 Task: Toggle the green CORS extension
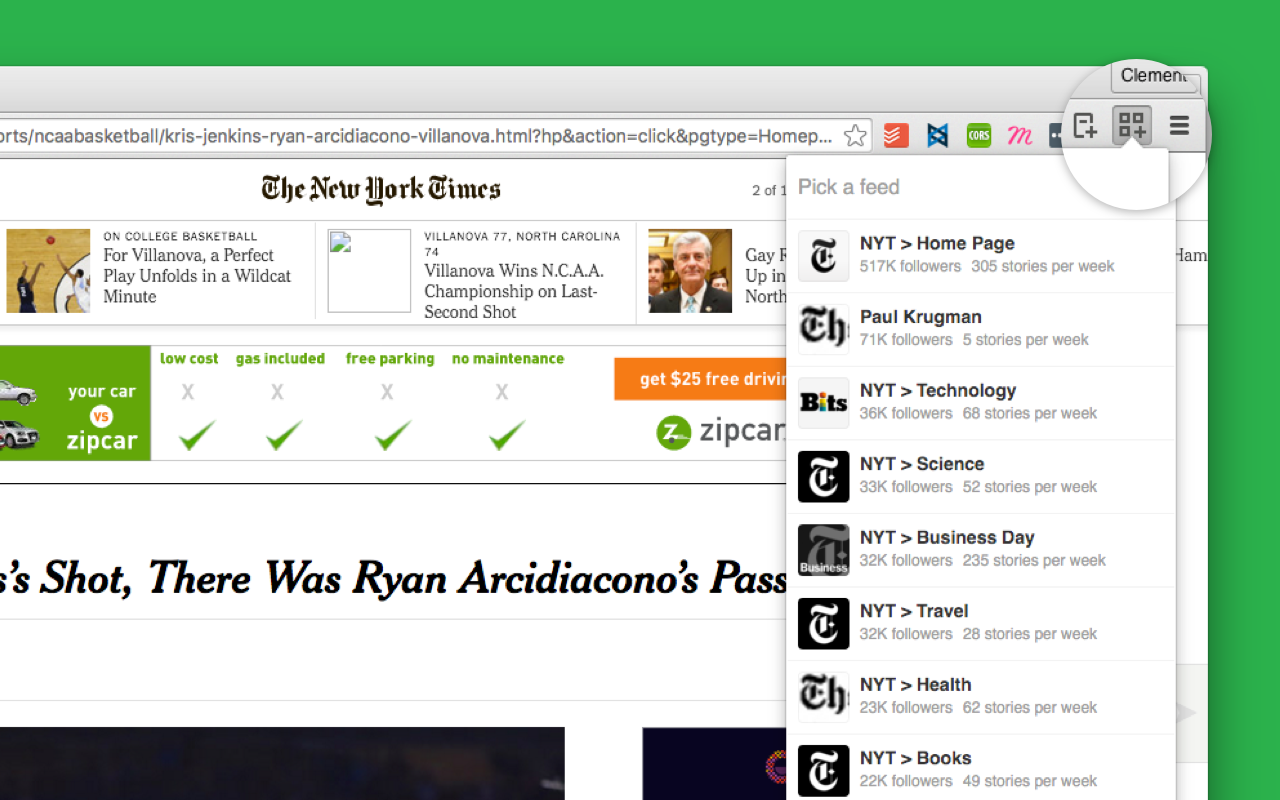coord(979,135)
